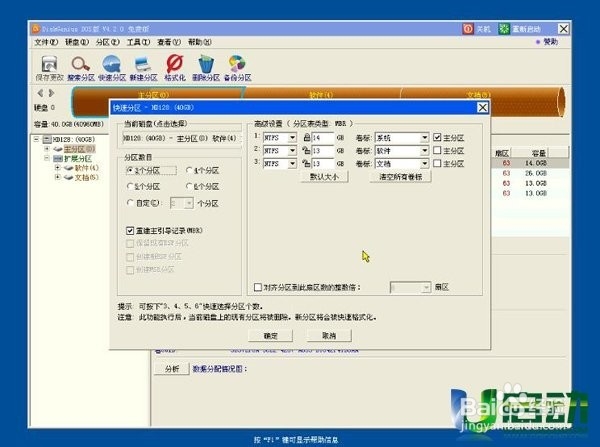The width and height of the screenshot is (600, 447).
Task: Expand the 软件(4) tree node
Action: coord(57,168)
